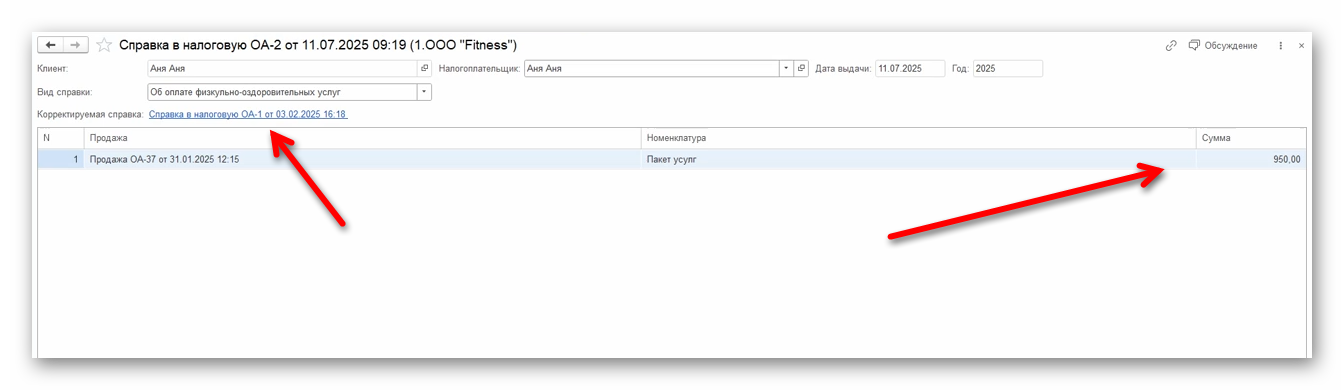
Task: Go forward with the right arrow button
Action: coord(76,45)
